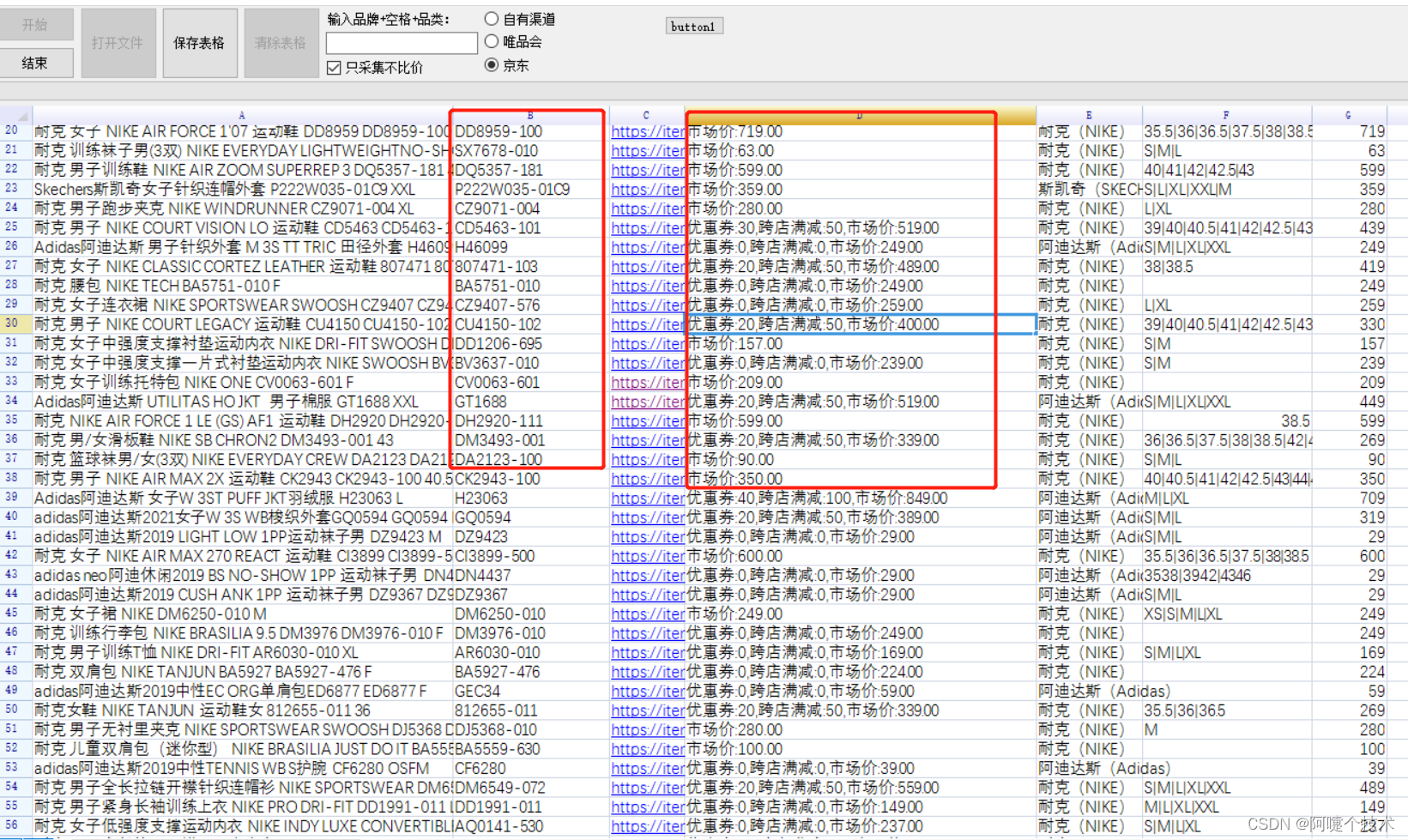The height and width of the screenshot is (840, 1408).
Task: Select the 唯品会 radio option
Action: 513,41
